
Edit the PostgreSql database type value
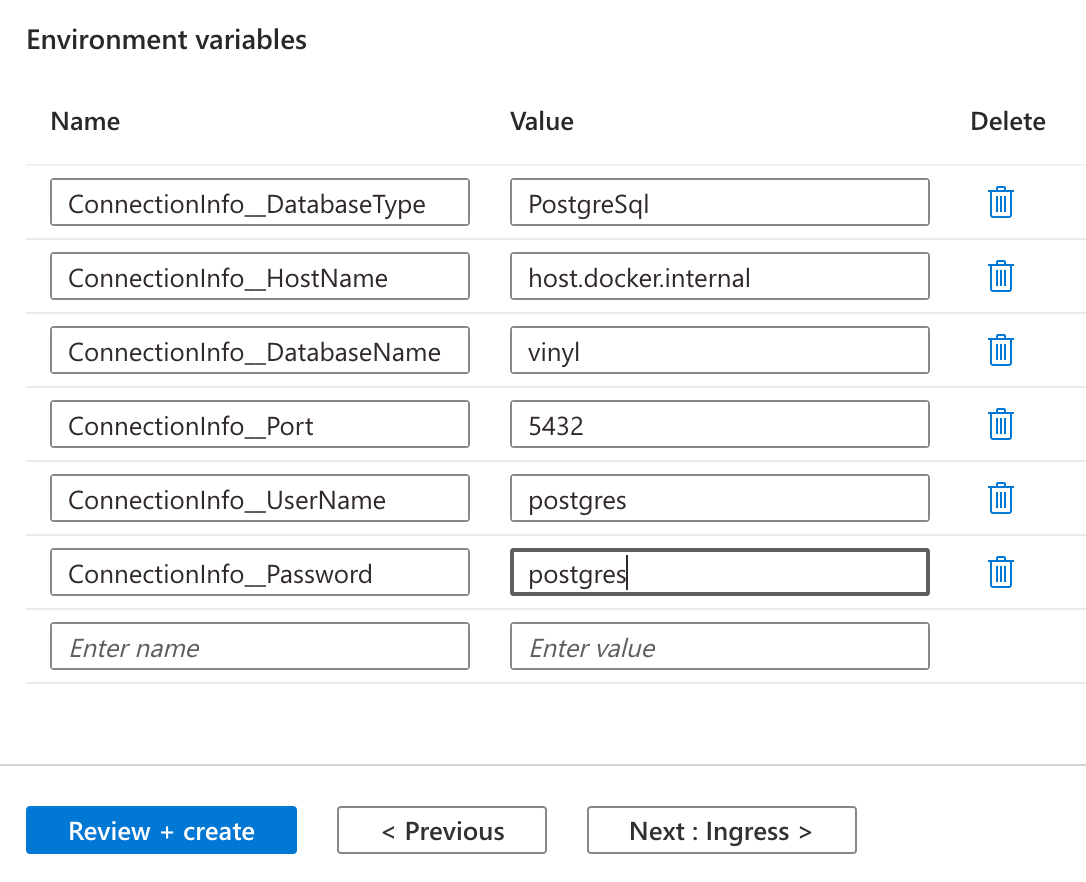pyautogui.click(x=719, y=202)
